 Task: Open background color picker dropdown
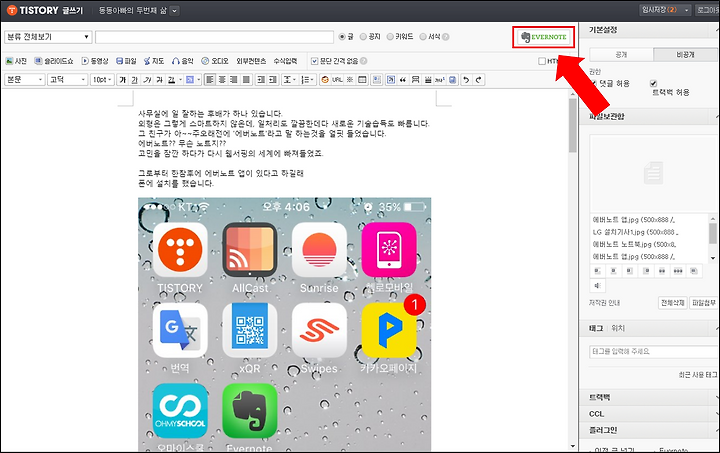199,80
